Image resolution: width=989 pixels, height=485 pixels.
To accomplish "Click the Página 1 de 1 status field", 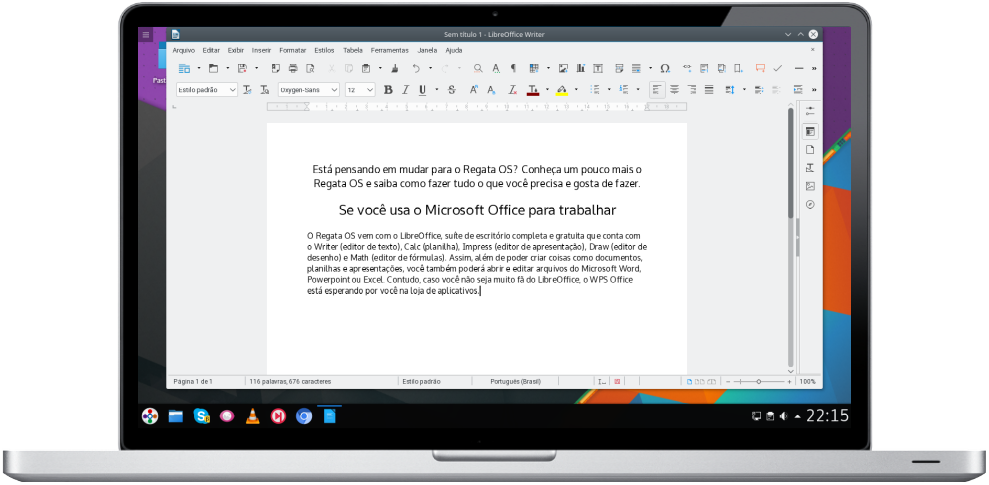I will tap(193, 382).
